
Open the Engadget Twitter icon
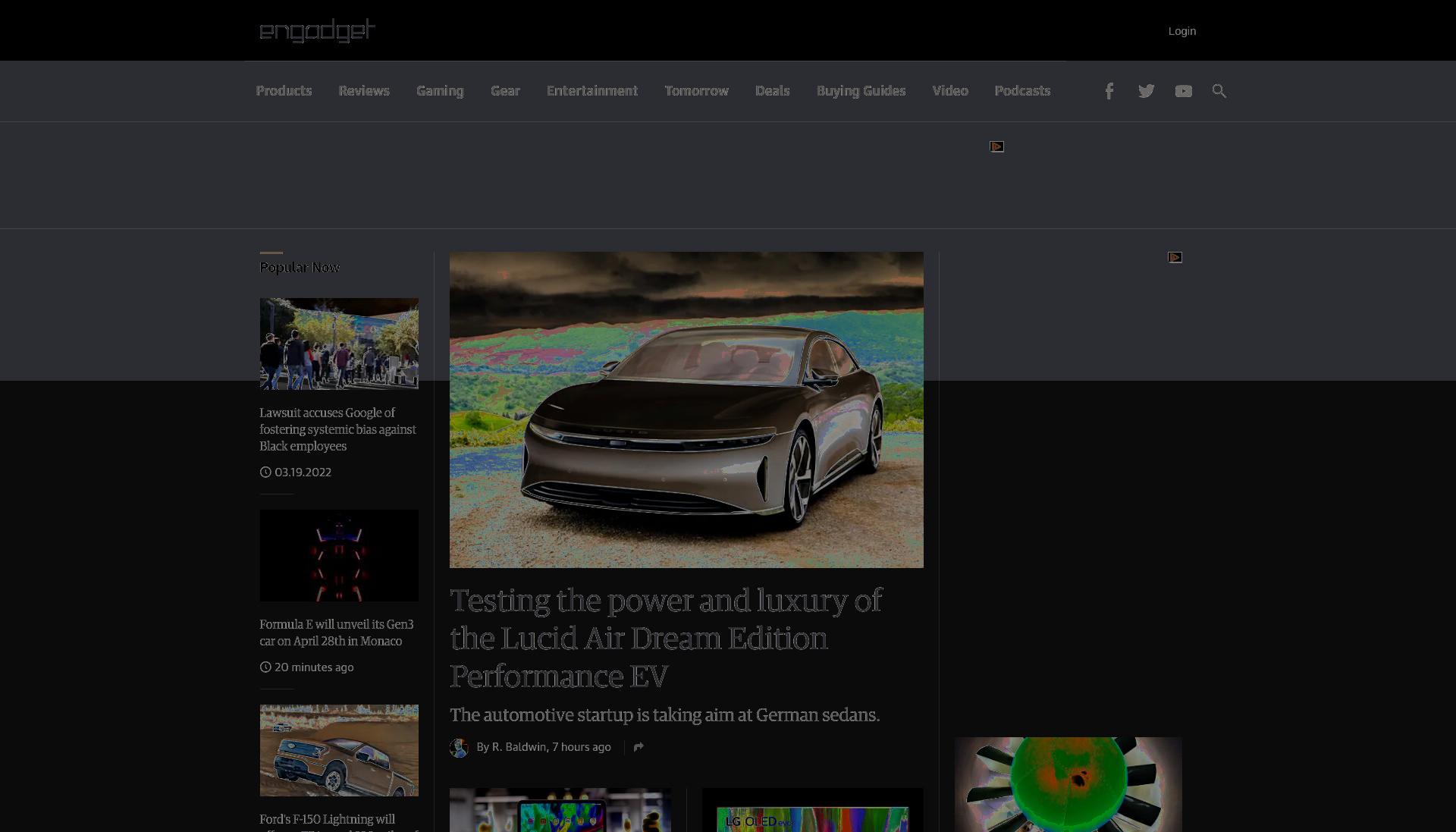coord(1146,91)
